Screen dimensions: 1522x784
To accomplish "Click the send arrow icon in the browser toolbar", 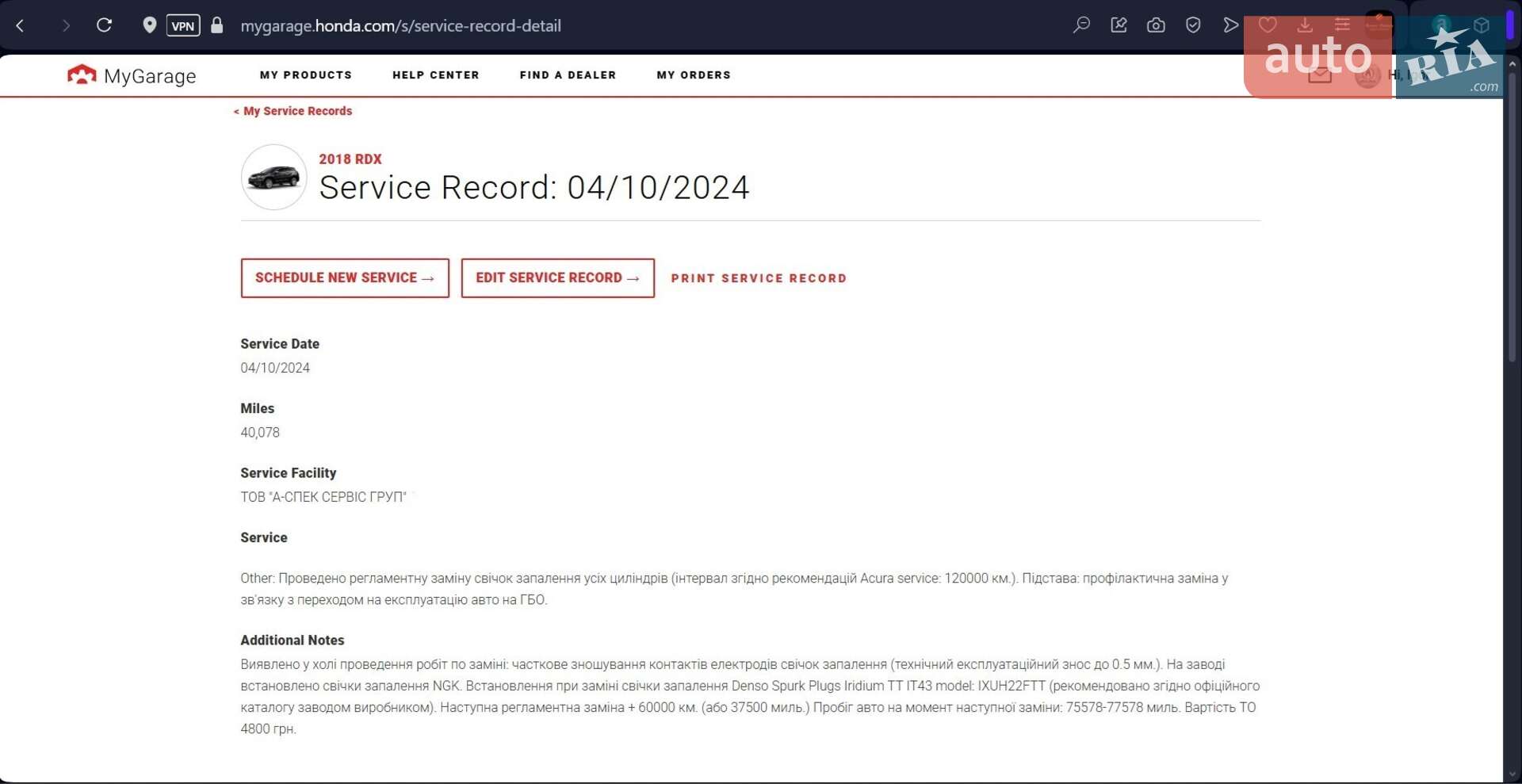I will click(1230, 25).
